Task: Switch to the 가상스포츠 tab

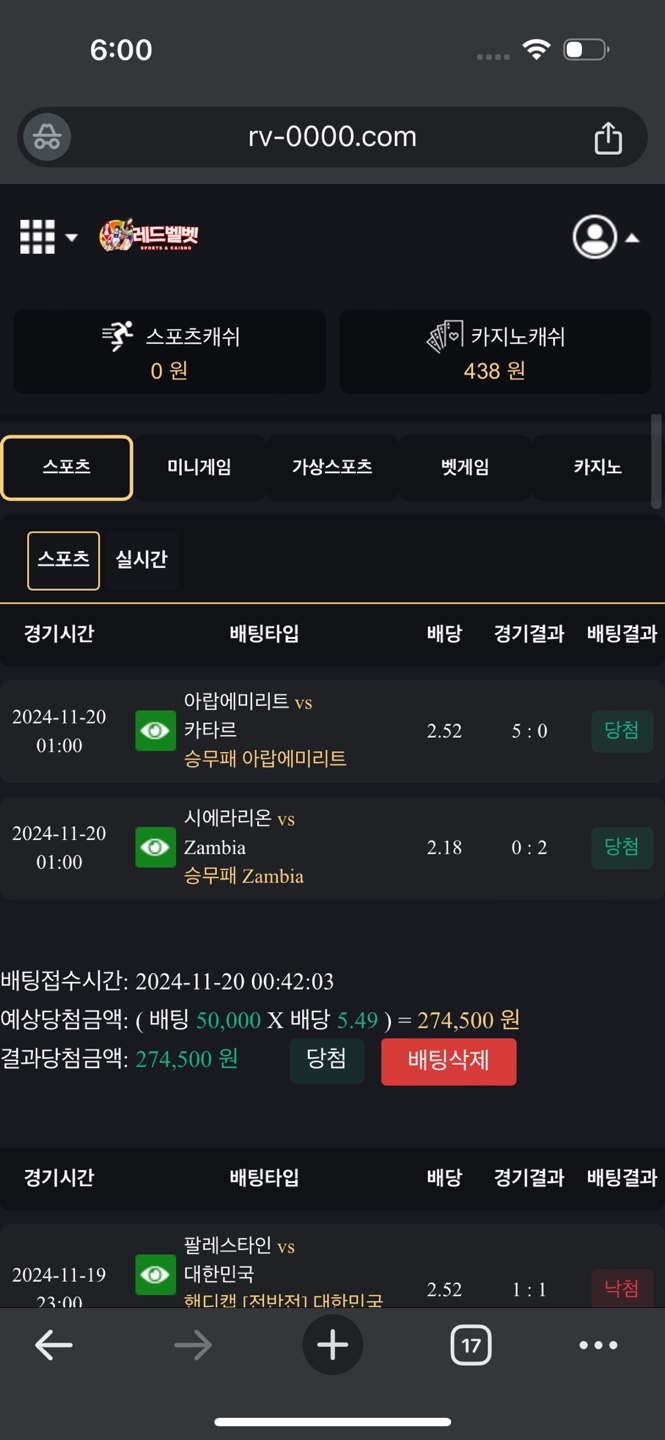Action: pyautogui.click(x=332, y=467)
